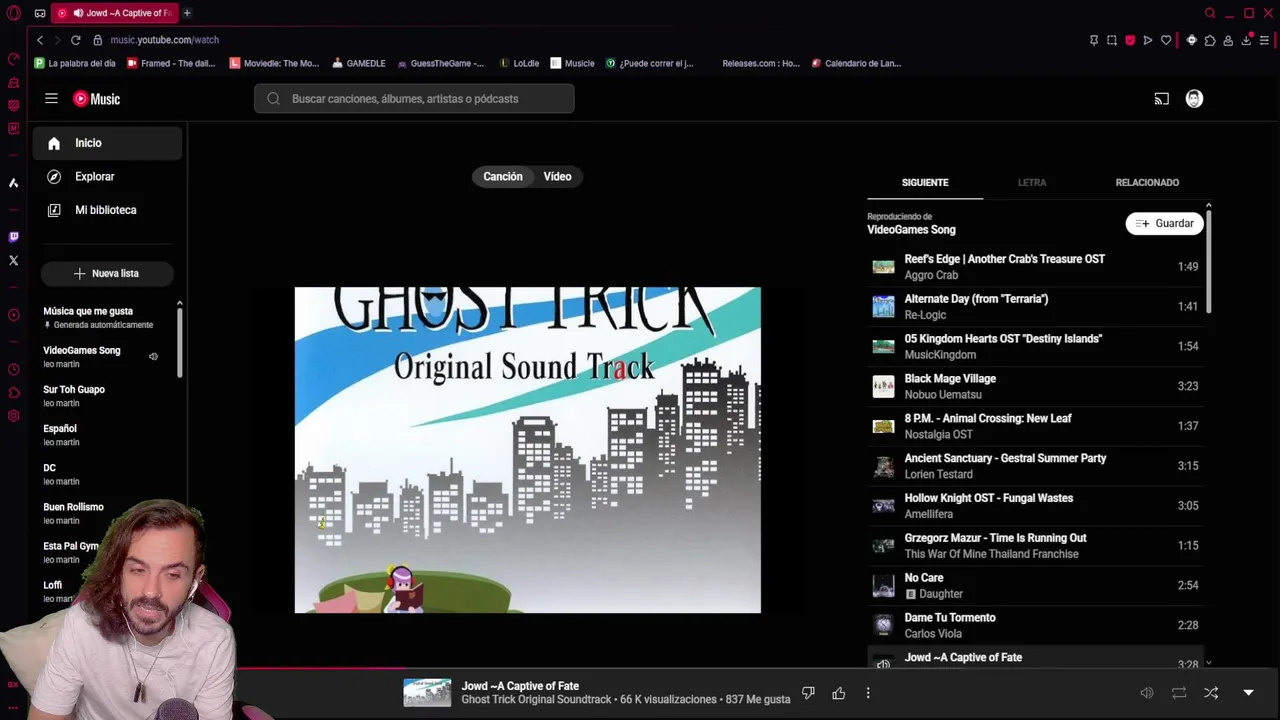Image resolution: width=1280 pixels, height=720 pixels.
Task: Go to Explorar in the sidebar
Action: click(x=108, y=176)
